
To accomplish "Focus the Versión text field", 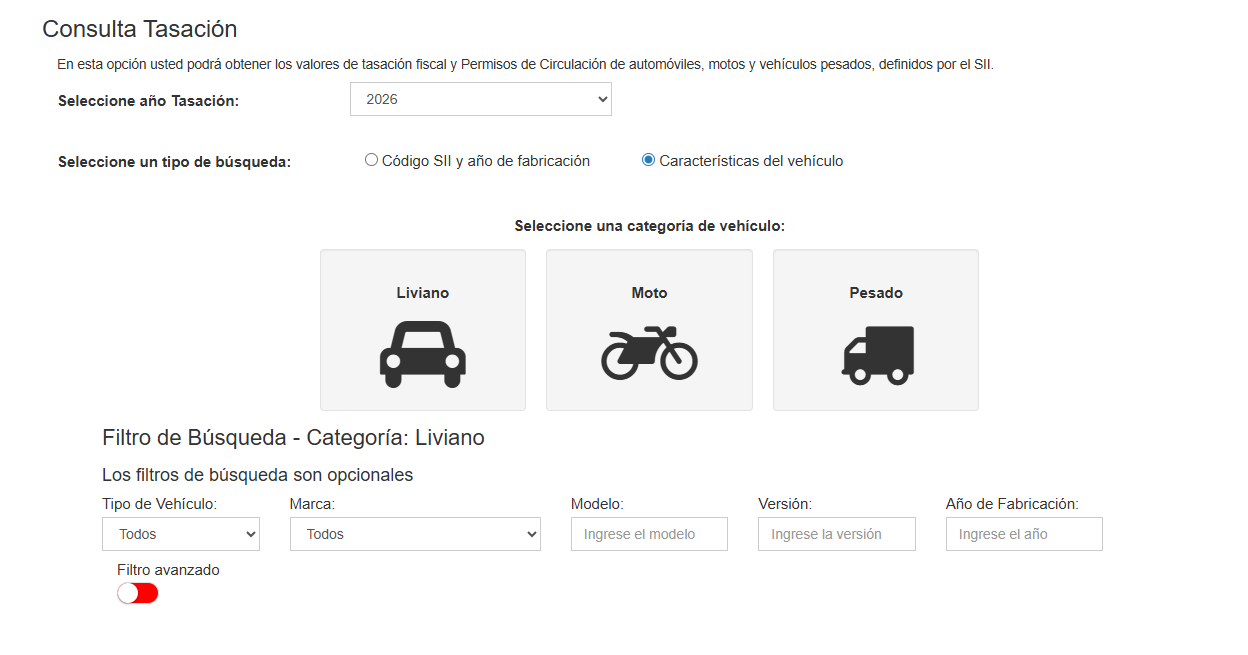I will point(836,534).
